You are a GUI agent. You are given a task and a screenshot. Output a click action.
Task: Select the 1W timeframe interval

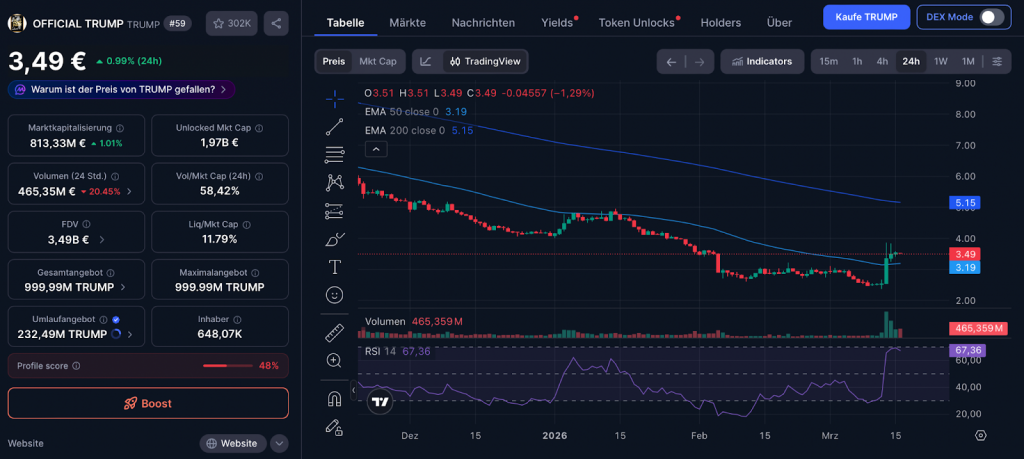point(940,61)
